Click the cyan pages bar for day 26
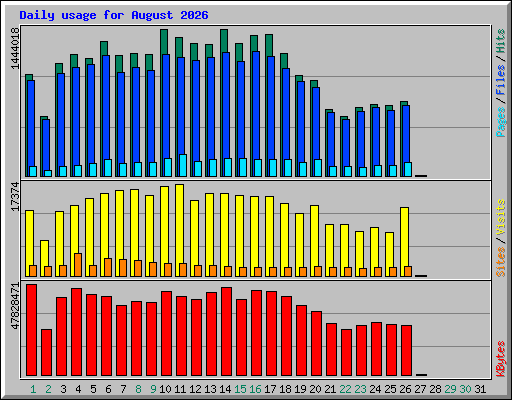 click(408, 169)
